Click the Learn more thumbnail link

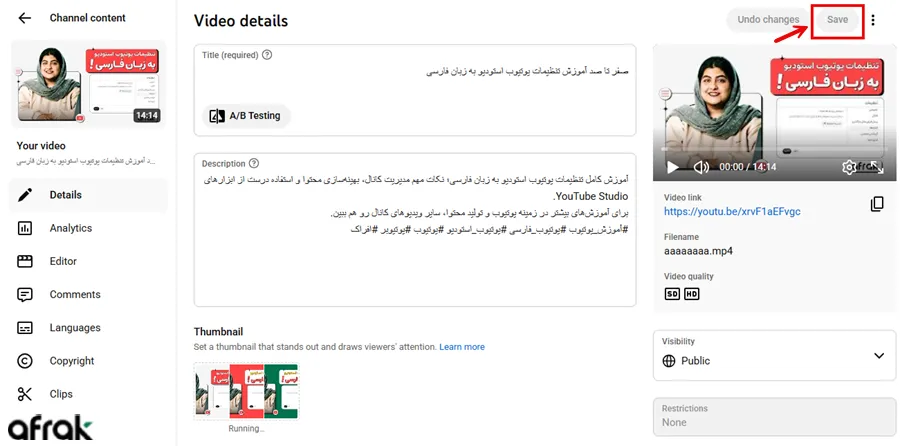tap(462, 347)
